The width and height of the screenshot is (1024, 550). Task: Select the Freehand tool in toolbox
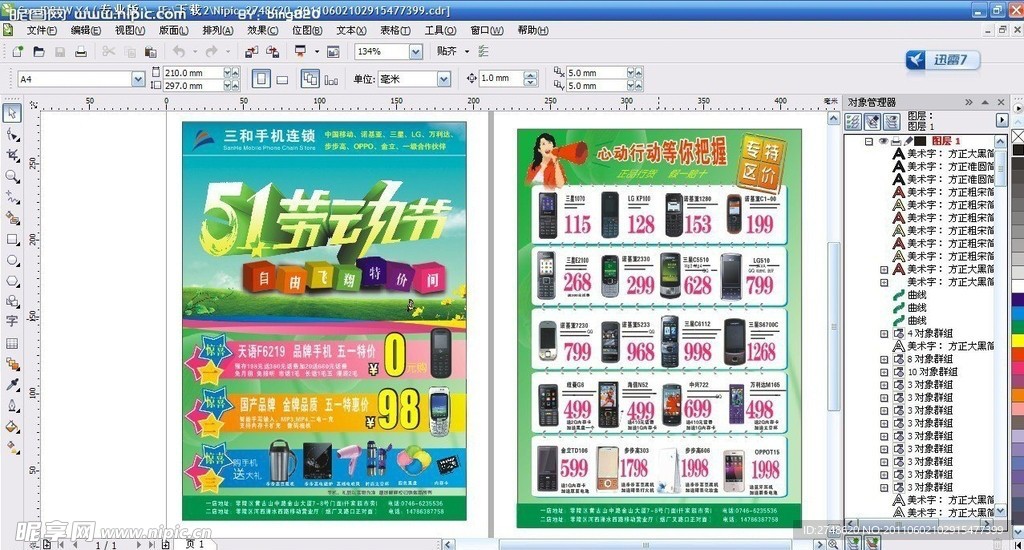click(12, 197)
